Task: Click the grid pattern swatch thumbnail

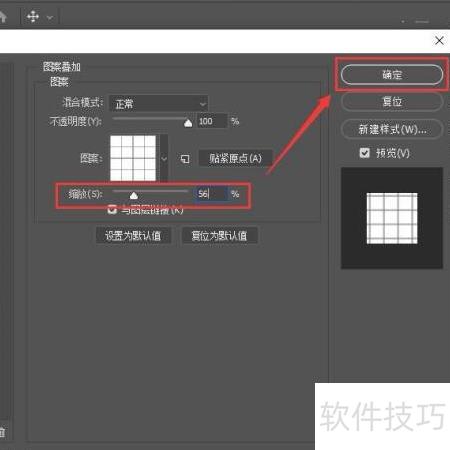Action: 133,158
